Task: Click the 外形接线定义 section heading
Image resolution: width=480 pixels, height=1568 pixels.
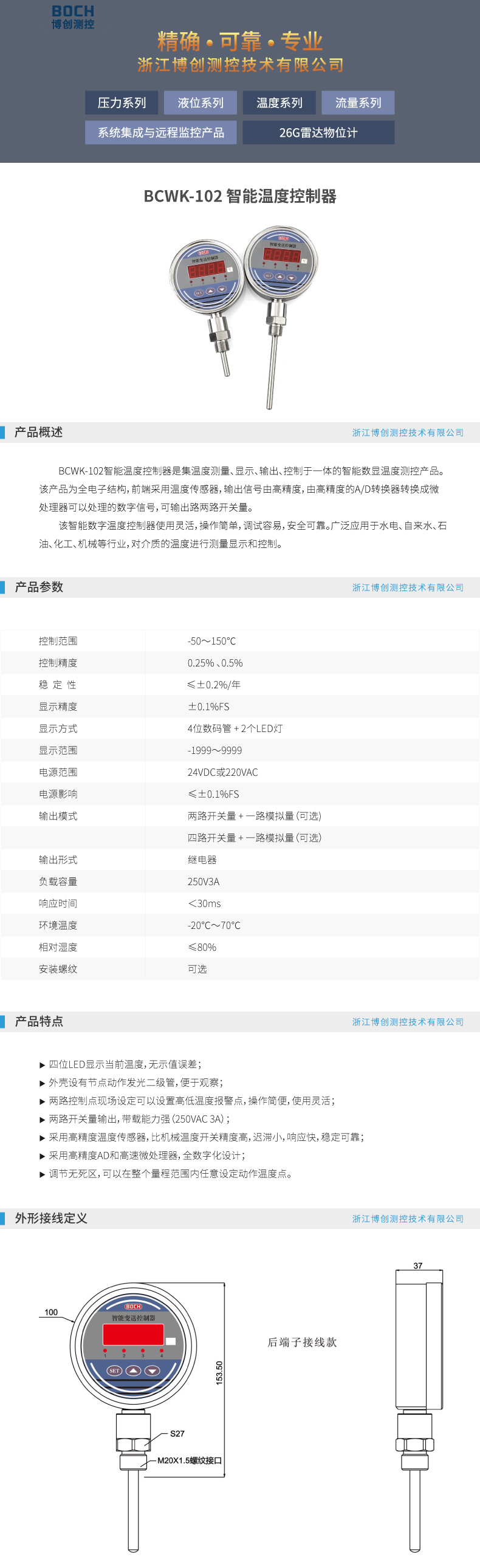Action: coord(51,1218)
